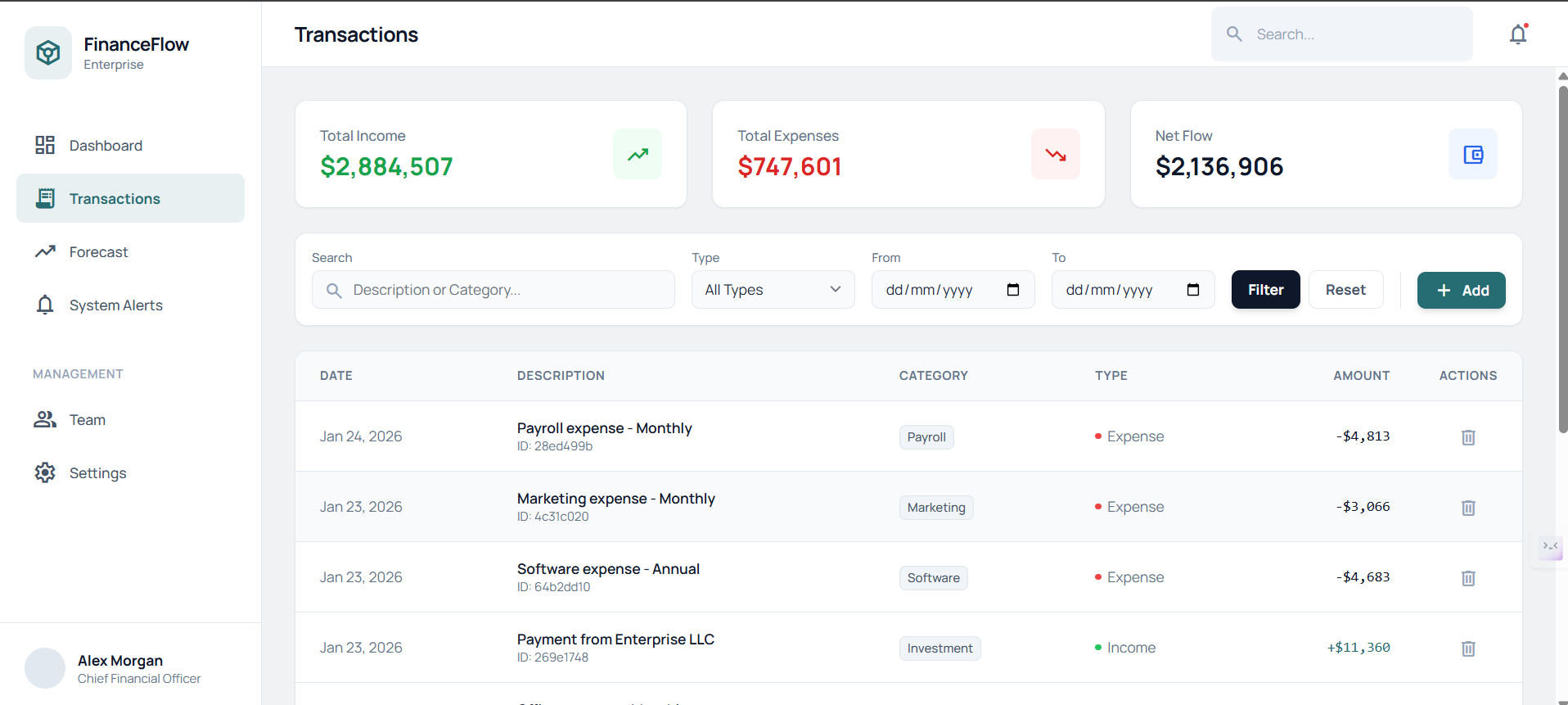
Task: Delete the Marketing expense - Monthly transaction
Action: click(x=1468, y=508)
